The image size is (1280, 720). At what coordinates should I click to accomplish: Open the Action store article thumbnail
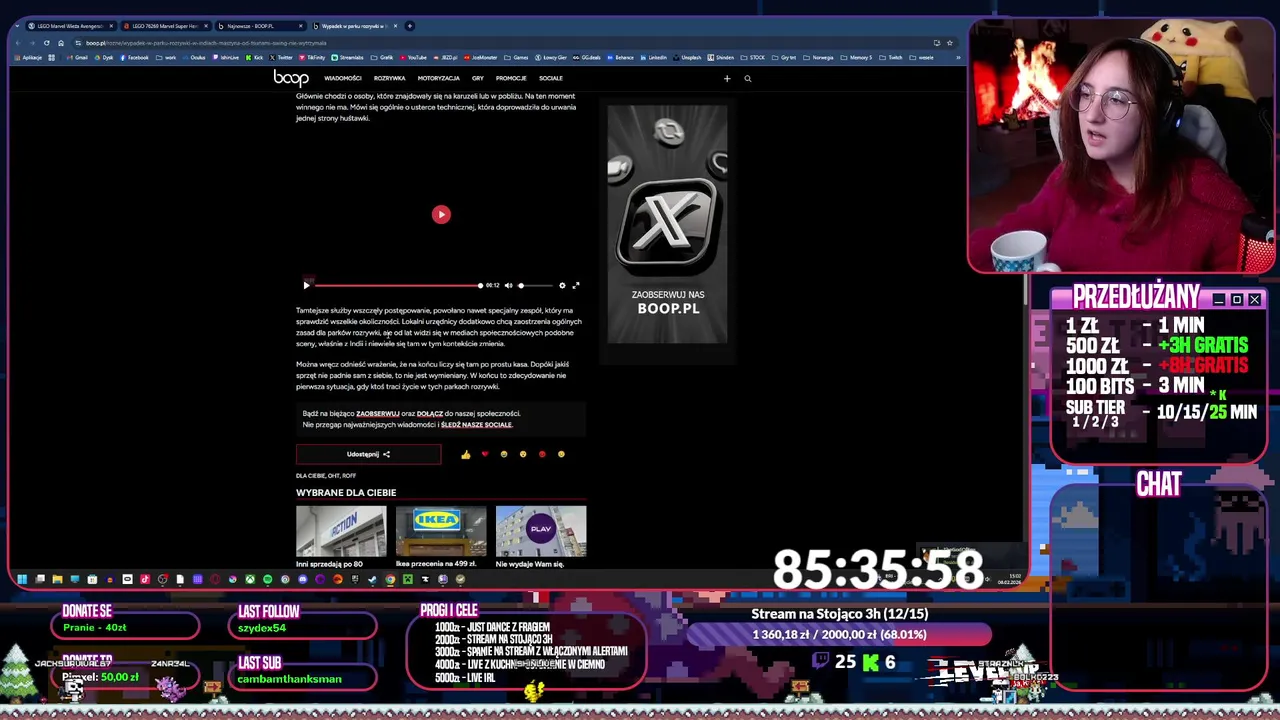tap(341, 531)
